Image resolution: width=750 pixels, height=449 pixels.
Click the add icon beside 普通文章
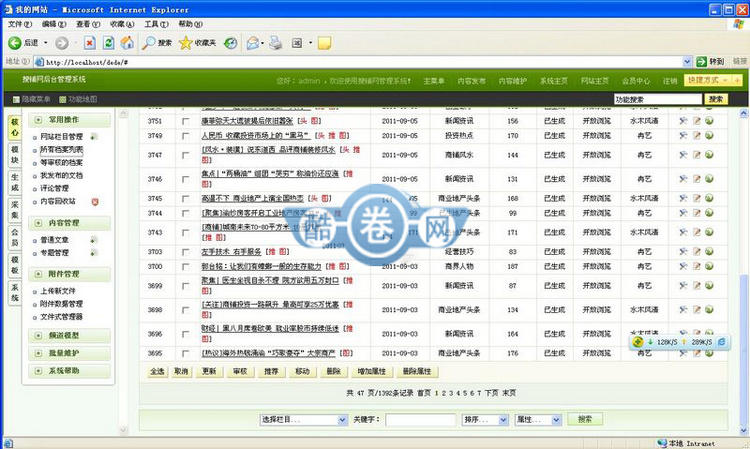click(x=94, y=240)
